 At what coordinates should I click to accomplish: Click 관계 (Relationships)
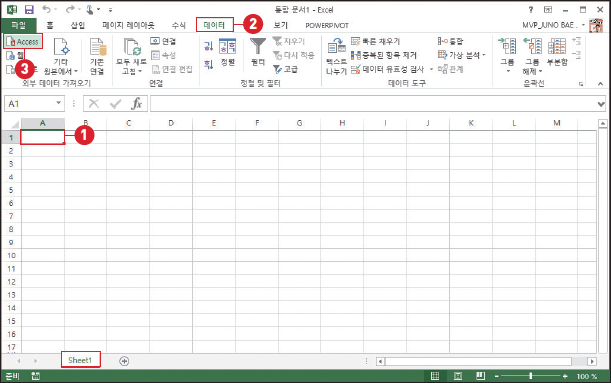(x=450, y=69)
